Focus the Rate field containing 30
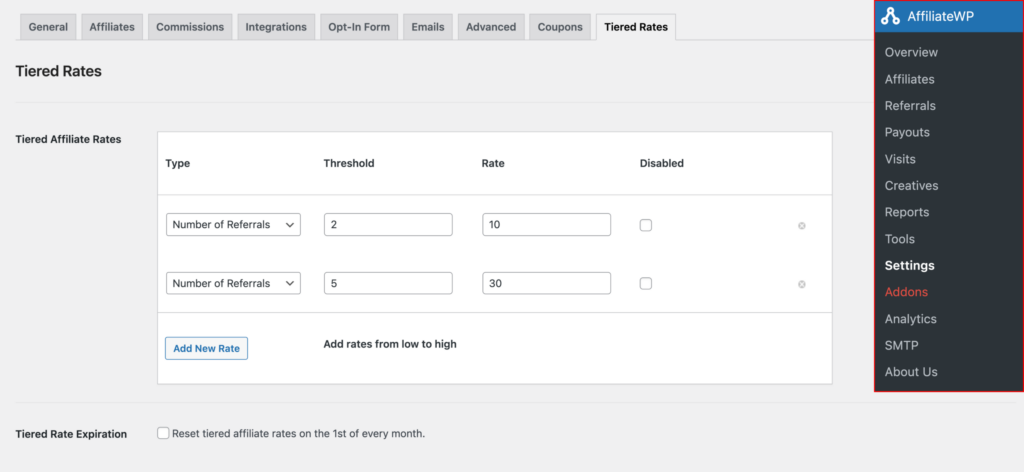The height and width of the screenshot is (472, 1024). [x=547, y=283]
